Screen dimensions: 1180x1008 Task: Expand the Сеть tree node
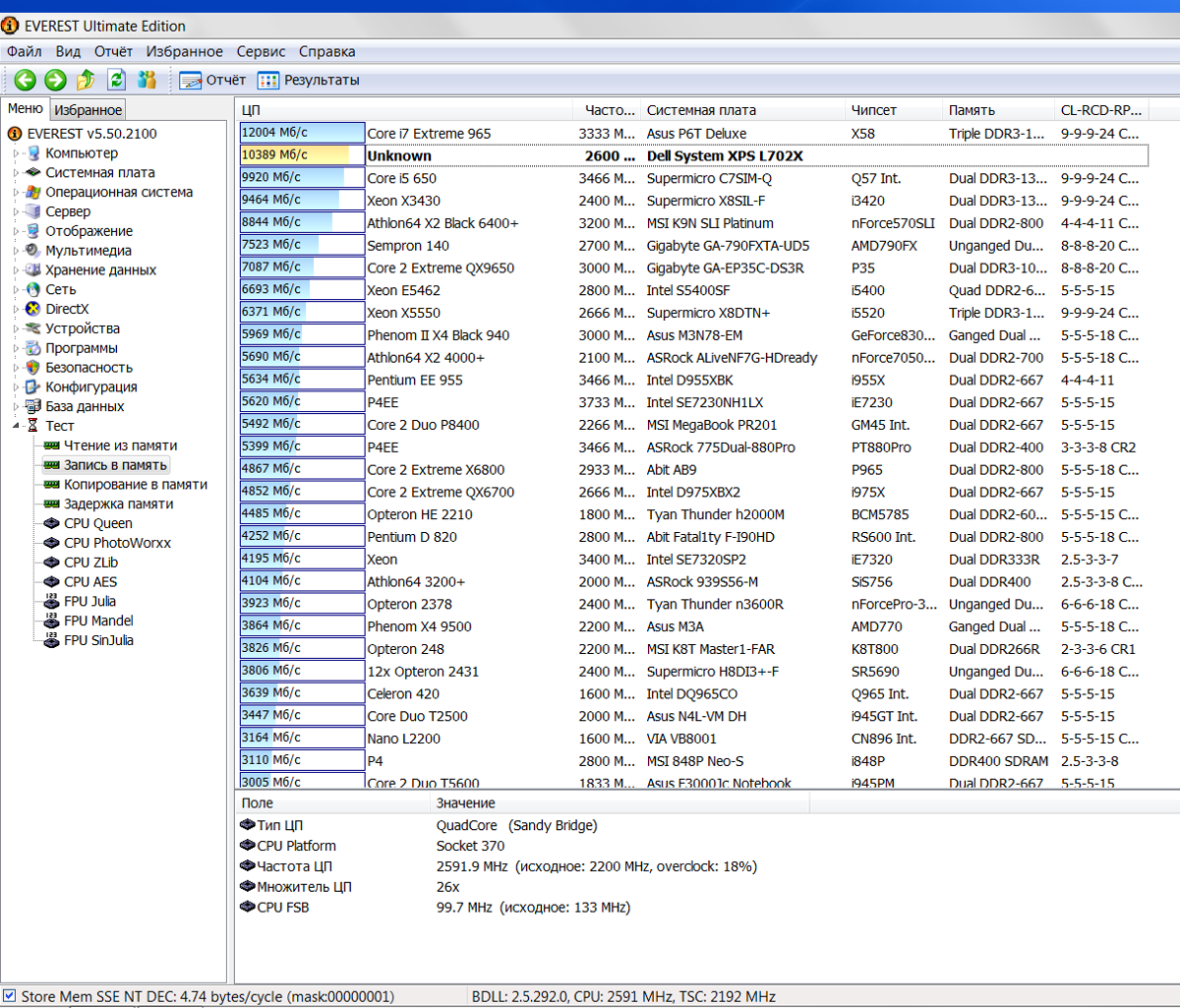[x=15, y=290]
